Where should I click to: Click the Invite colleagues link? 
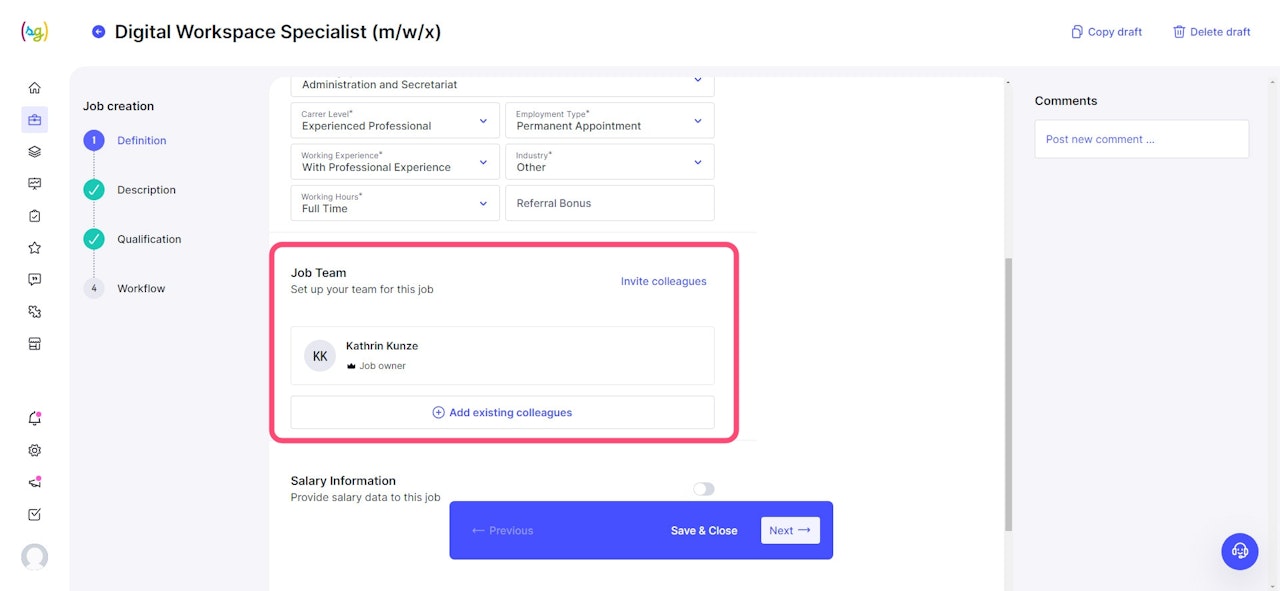click(663, 282)
